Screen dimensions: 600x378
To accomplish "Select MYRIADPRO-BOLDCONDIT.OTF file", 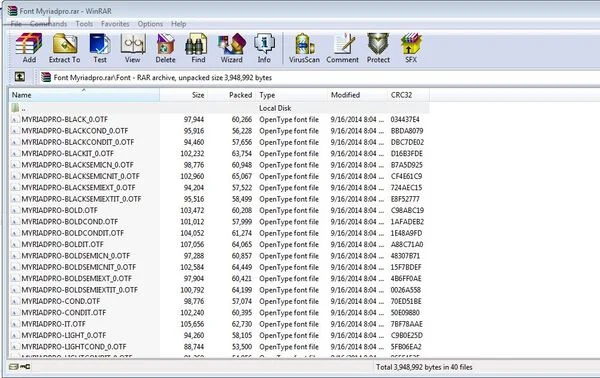I will [73, 233].
